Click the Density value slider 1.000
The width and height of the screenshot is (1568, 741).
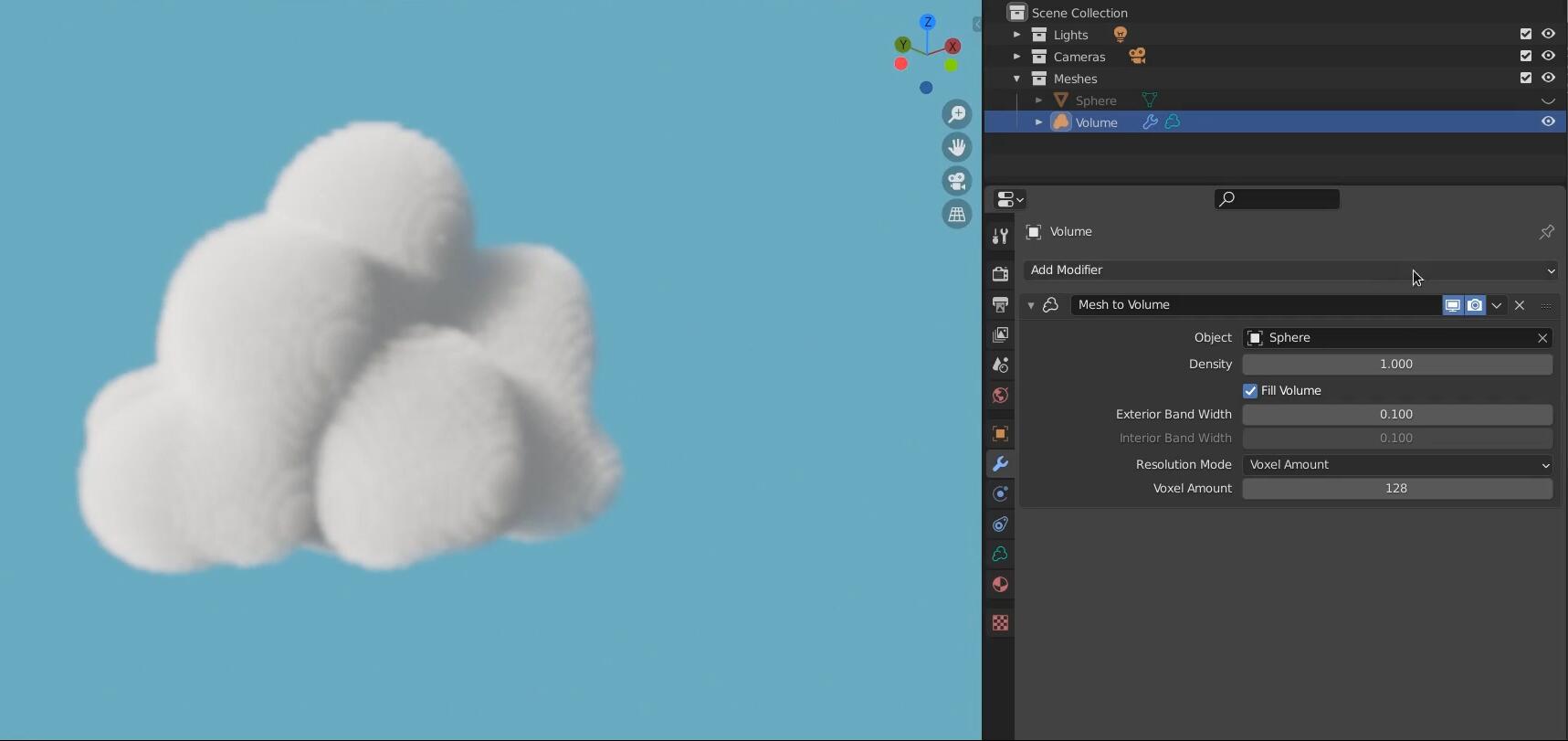(1397, 365)
